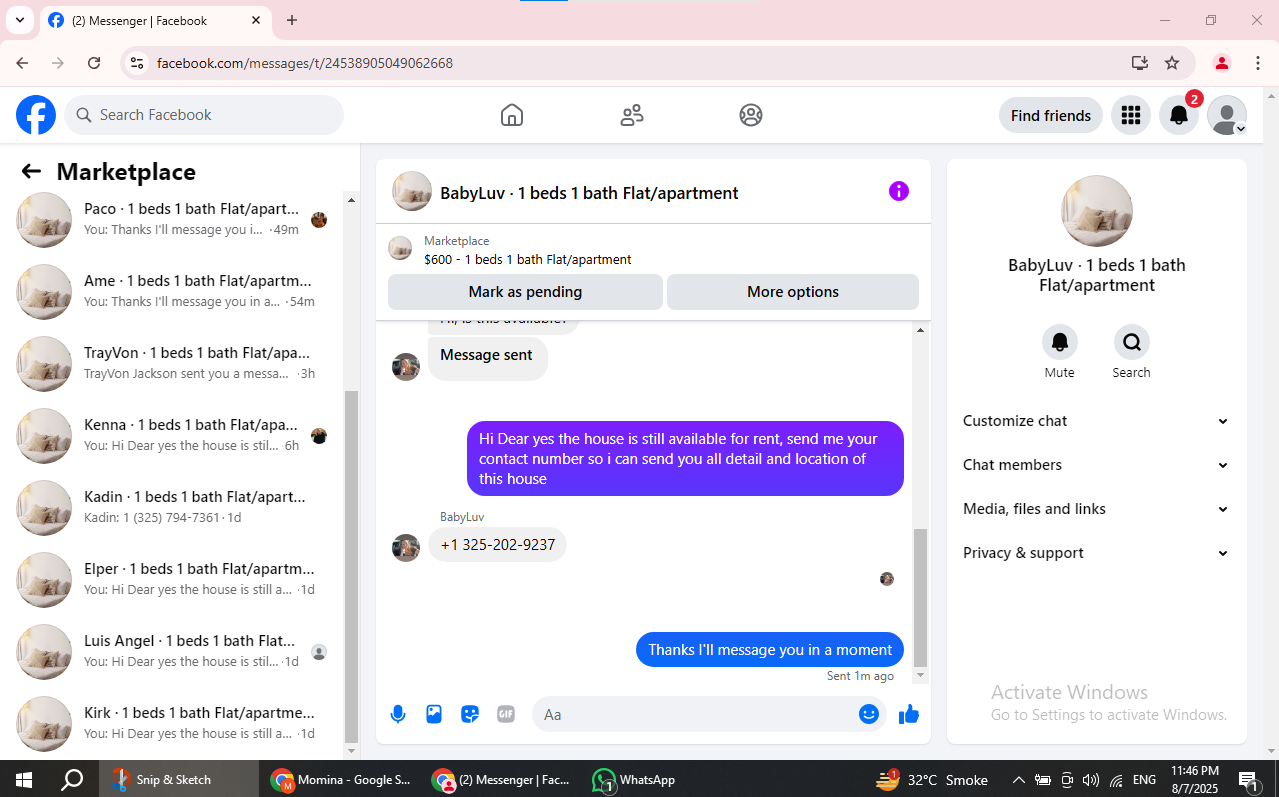Open Chrome profile icon
Image resolution: width=1279 pixels, height=797 pixels.
(1222, 63)
